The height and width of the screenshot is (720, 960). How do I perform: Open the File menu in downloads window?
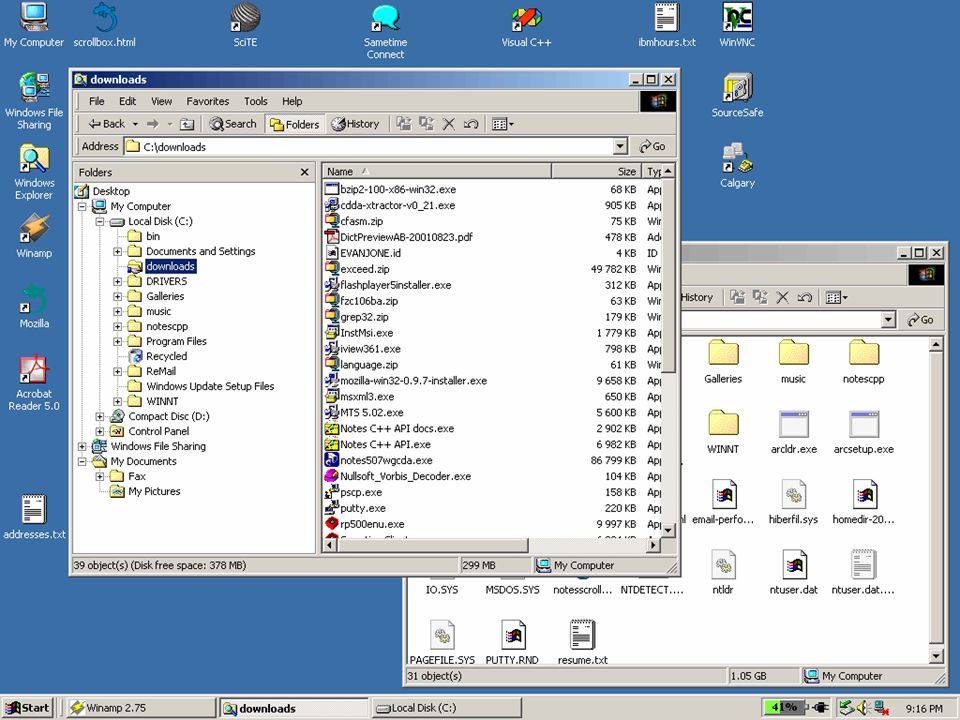click(96, 101)
